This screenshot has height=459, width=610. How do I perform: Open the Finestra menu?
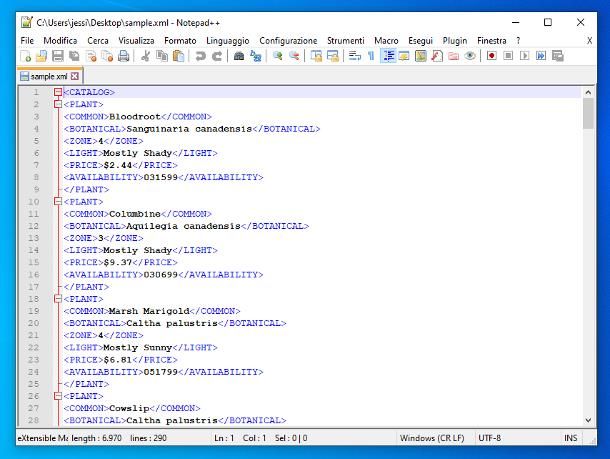[492, 40]
